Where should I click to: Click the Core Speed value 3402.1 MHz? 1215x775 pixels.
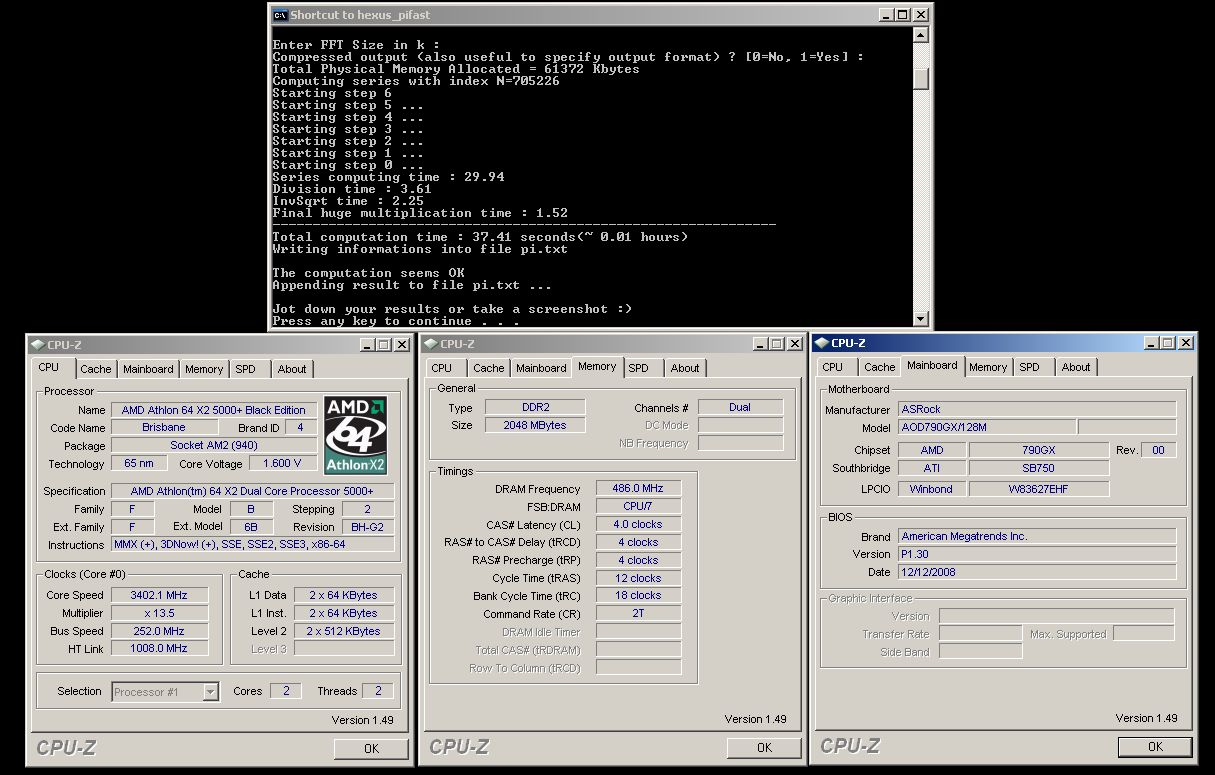[x=159, y=595]
